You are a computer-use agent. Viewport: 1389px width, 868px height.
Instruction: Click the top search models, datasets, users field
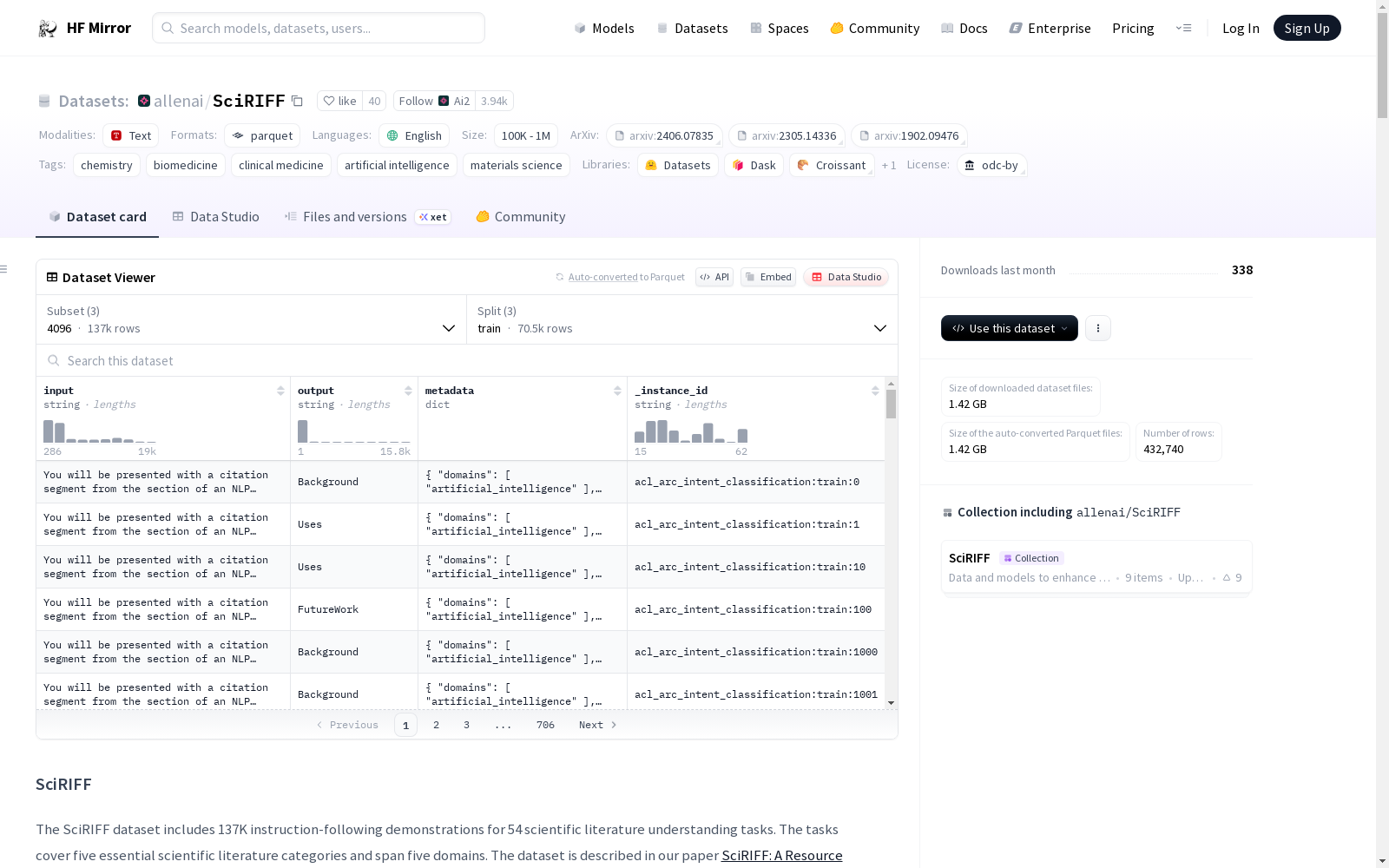tap(319, 28)
